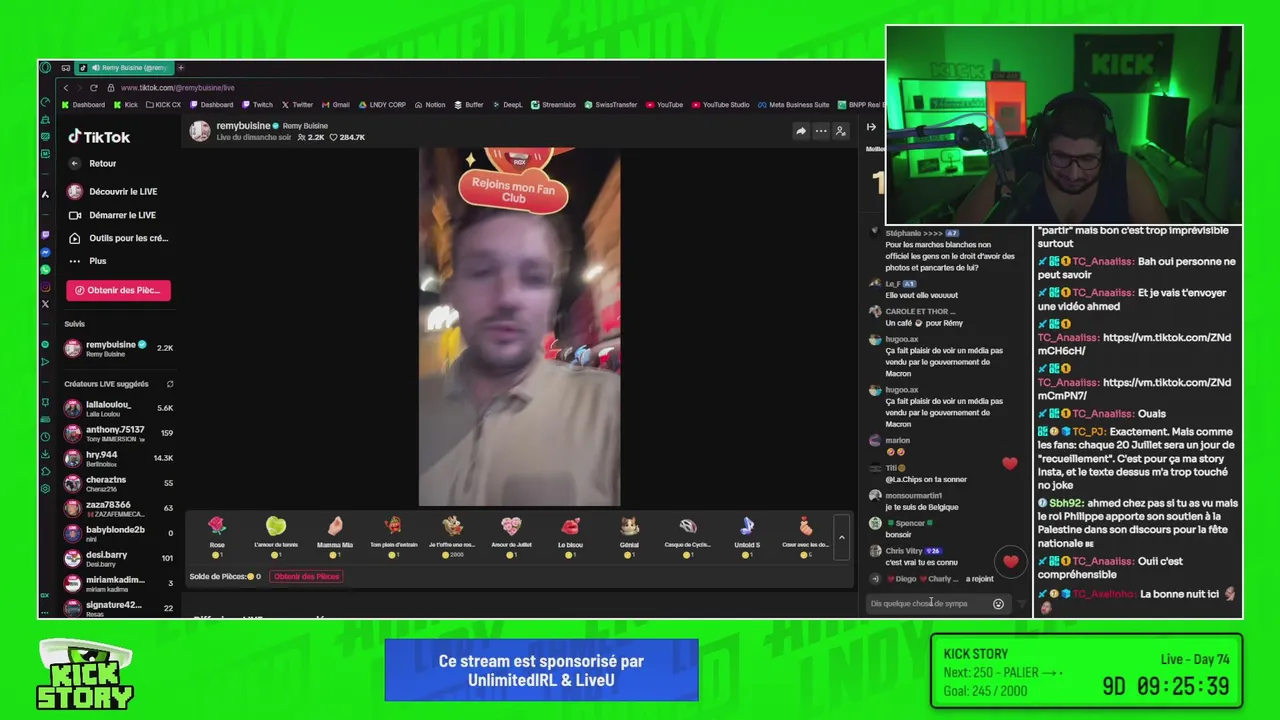1280x720 pixels.
Task: Select Démarrer le LIVE
Action: click(112, 215)
